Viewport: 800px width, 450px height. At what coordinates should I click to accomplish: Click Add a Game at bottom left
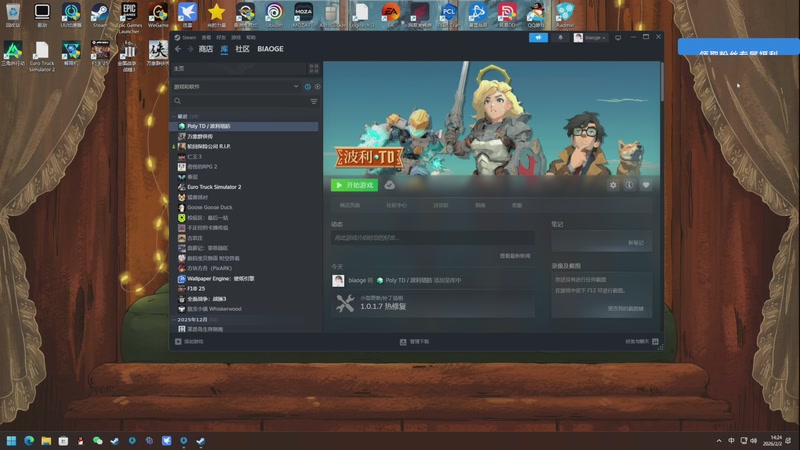(189, 342)
